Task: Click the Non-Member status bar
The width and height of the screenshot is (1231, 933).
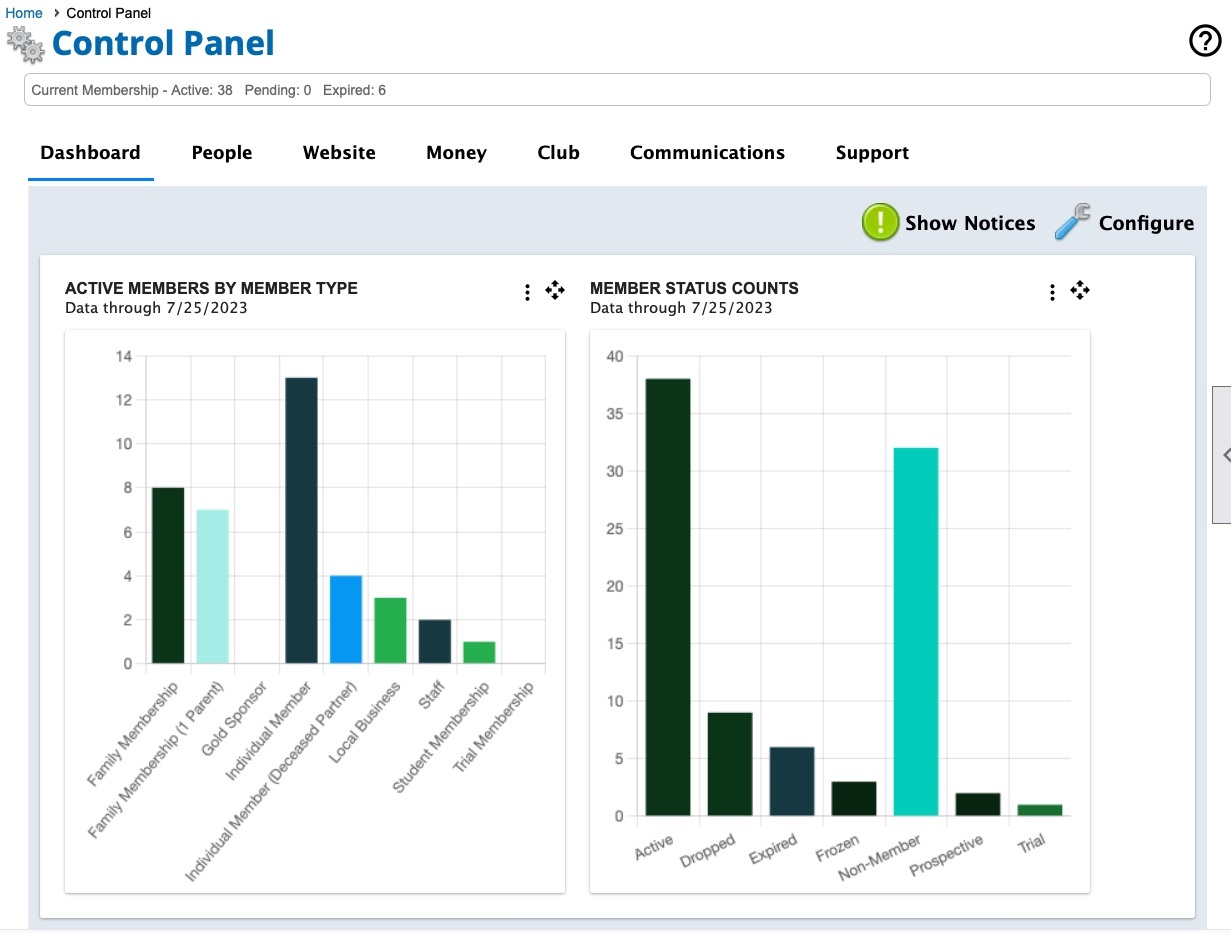Action: pyautogui.click(x=916, y=632)
